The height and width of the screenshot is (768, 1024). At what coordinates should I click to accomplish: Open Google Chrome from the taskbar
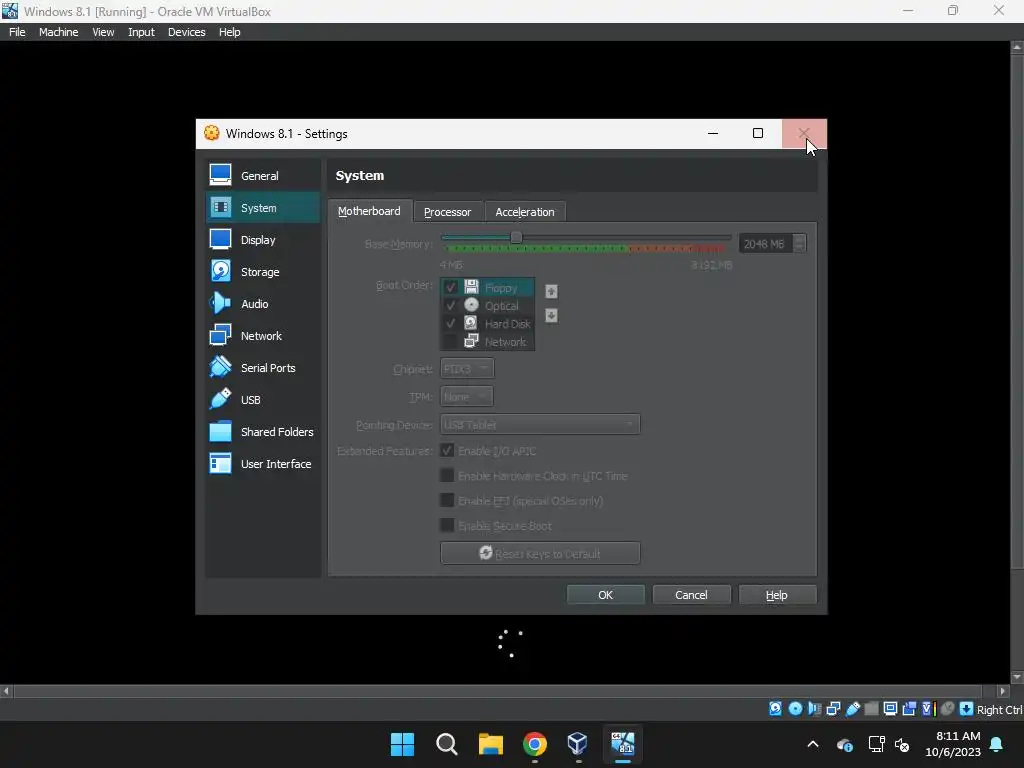(534, 744)
